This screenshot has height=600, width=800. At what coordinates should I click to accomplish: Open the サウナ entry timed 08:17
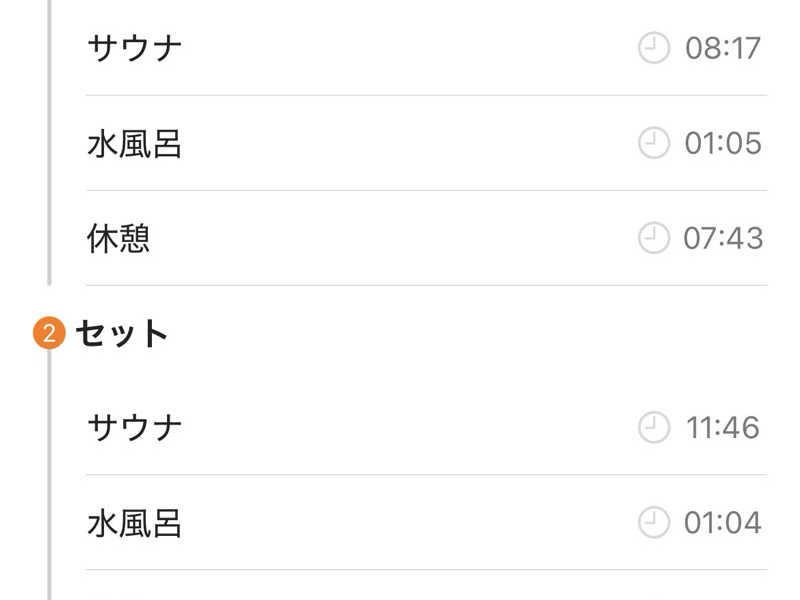pos(135,48)
